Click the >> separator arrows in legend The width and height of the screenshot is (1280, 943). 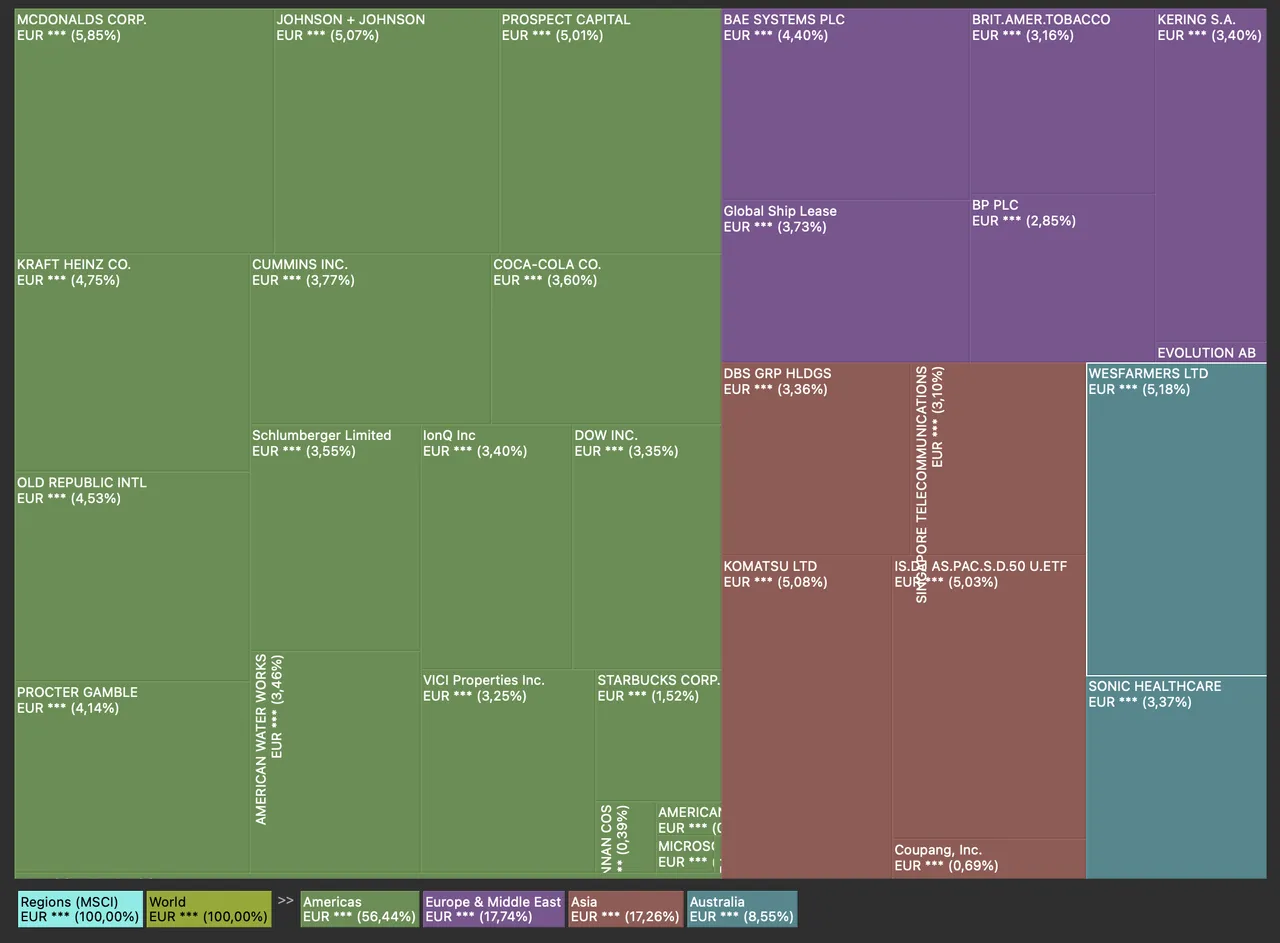286,900
